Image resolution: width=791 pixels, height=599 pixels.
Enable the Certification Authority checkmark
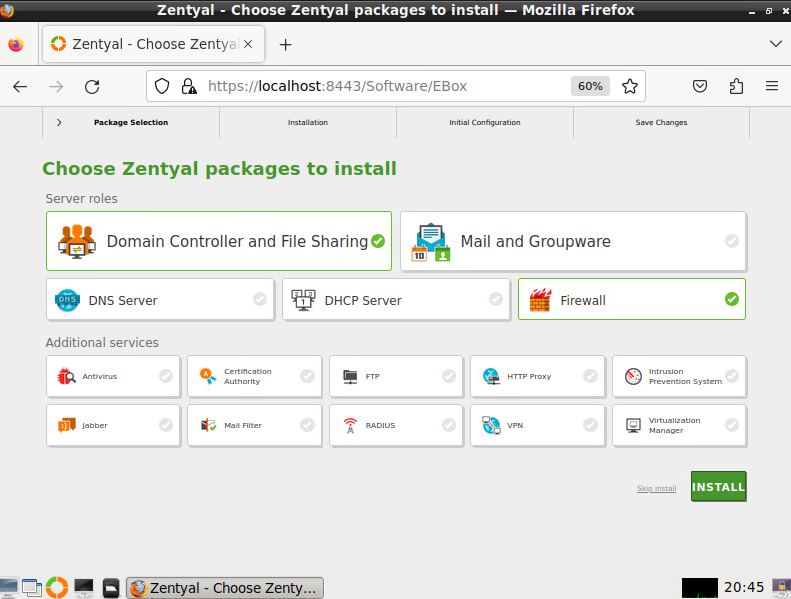click(x=307, y=376)
